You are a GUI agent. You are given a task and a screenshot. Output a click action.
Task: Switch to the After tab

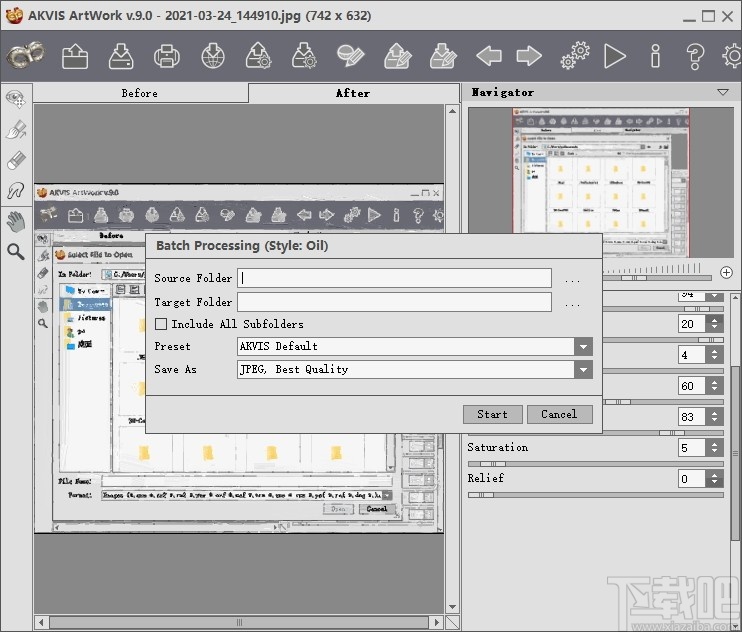click(353, 93)
